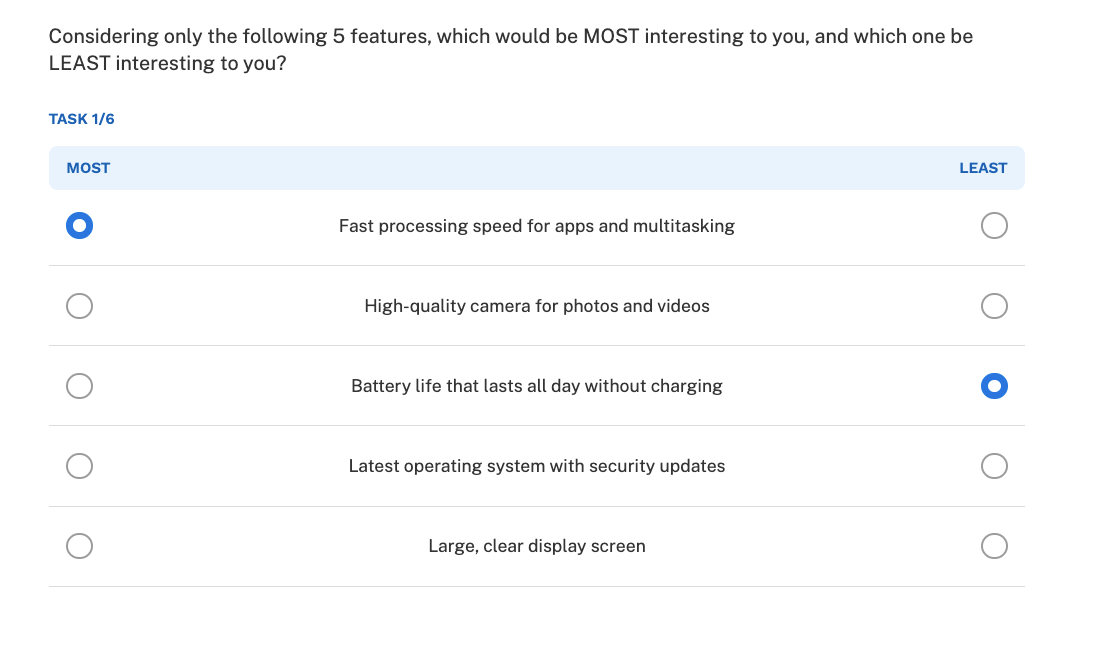Viewport: 1102px width, 653px height.
Task: Click the row 'High-quality camera for photos and videos'
Action: point(536,305)
